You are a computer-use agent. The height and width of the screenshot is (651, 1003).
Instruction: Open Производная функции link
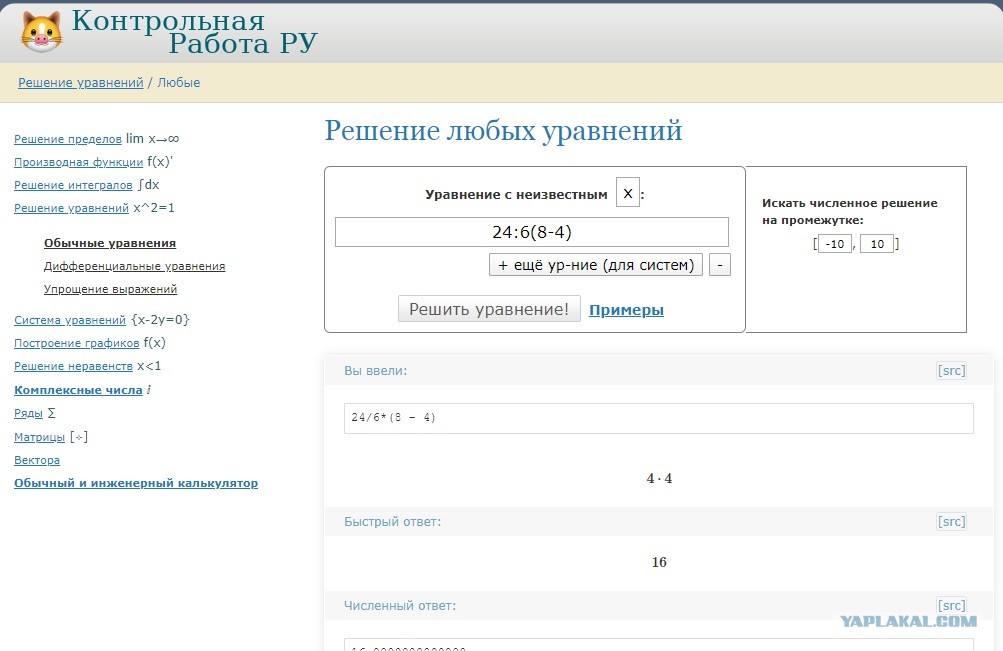pyautogui.click(x=79, y=162)
